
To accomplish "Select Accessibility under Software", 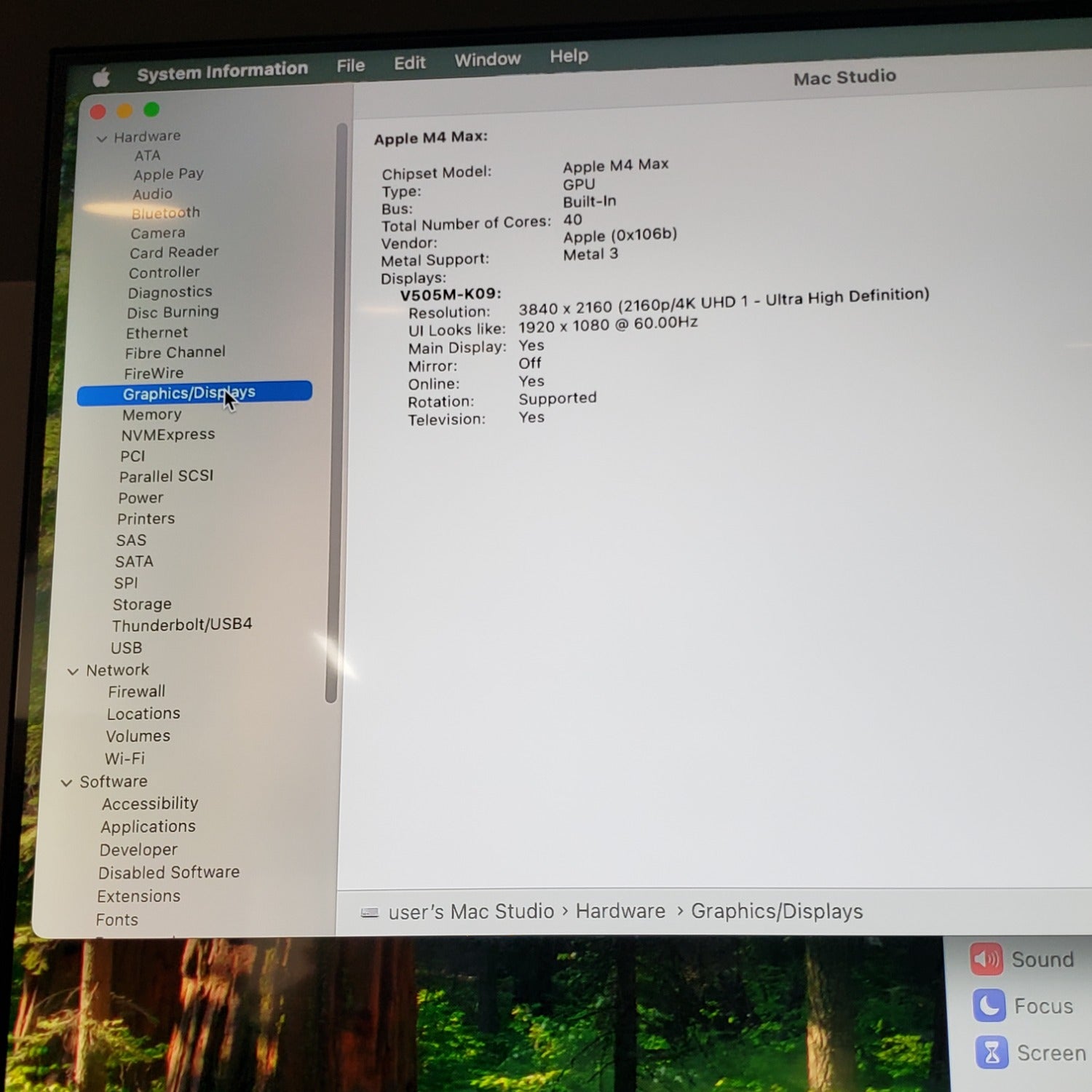I will pyautogui.click(x=150, y=804).
